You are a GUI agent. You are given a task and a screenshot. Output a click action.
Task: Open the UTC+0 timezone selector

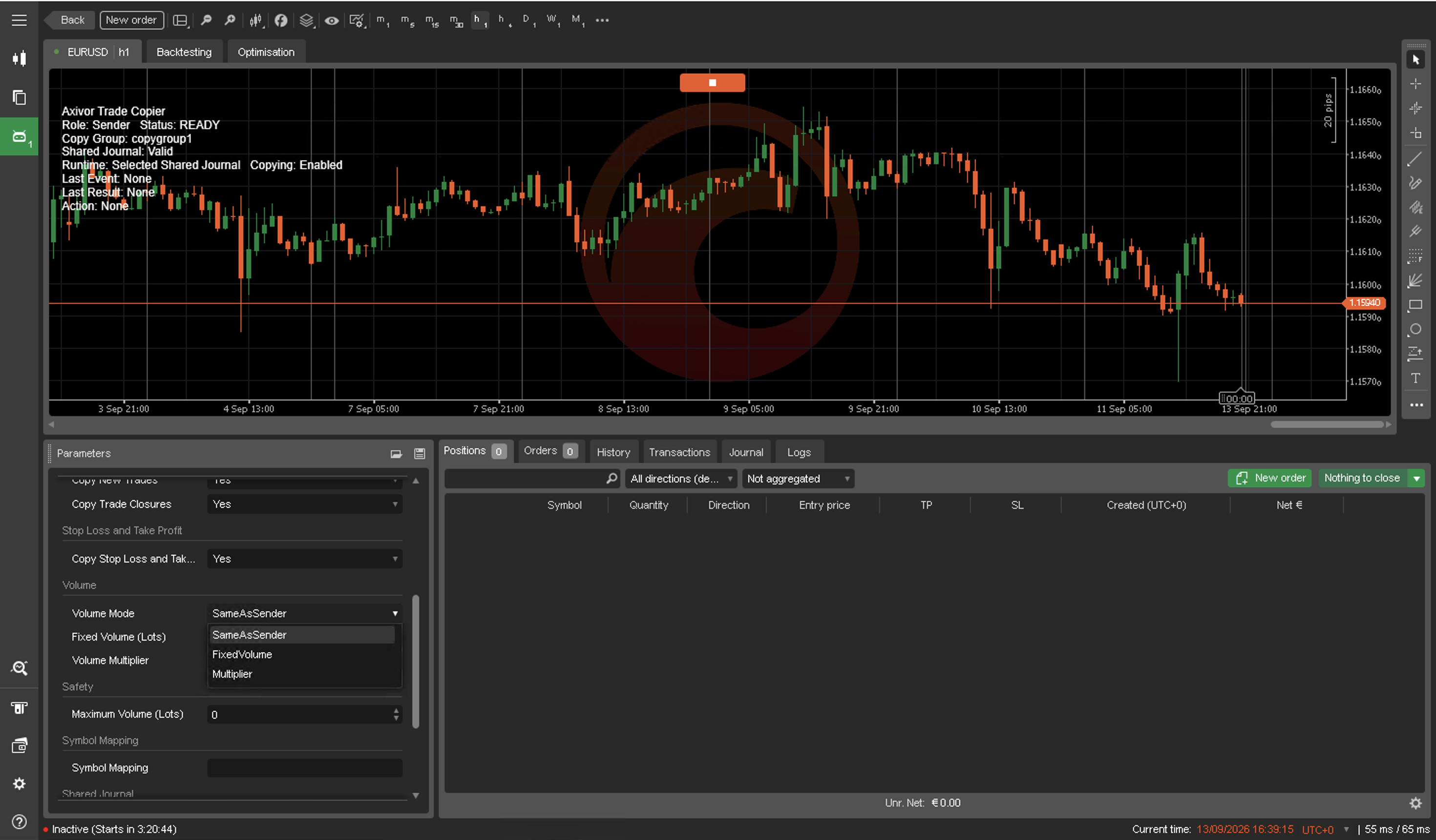click(x=1326, y=830)
